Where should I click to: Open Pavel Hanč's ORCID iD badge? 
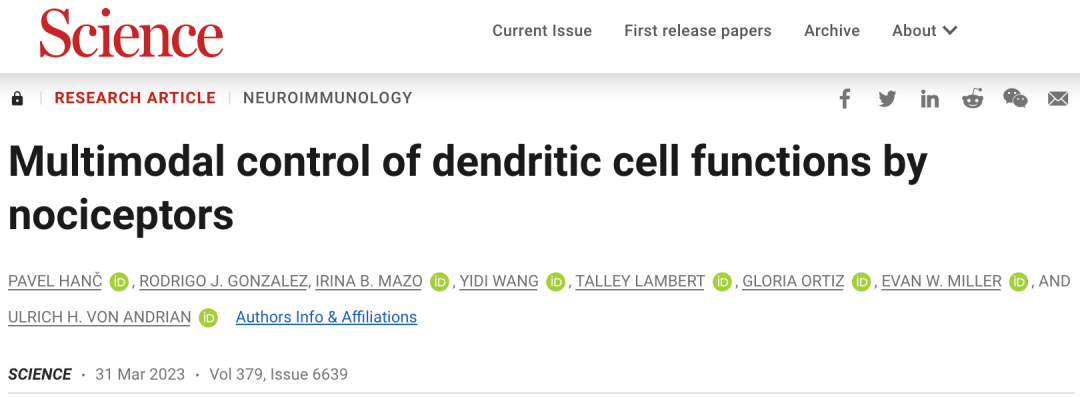(119, 282)
